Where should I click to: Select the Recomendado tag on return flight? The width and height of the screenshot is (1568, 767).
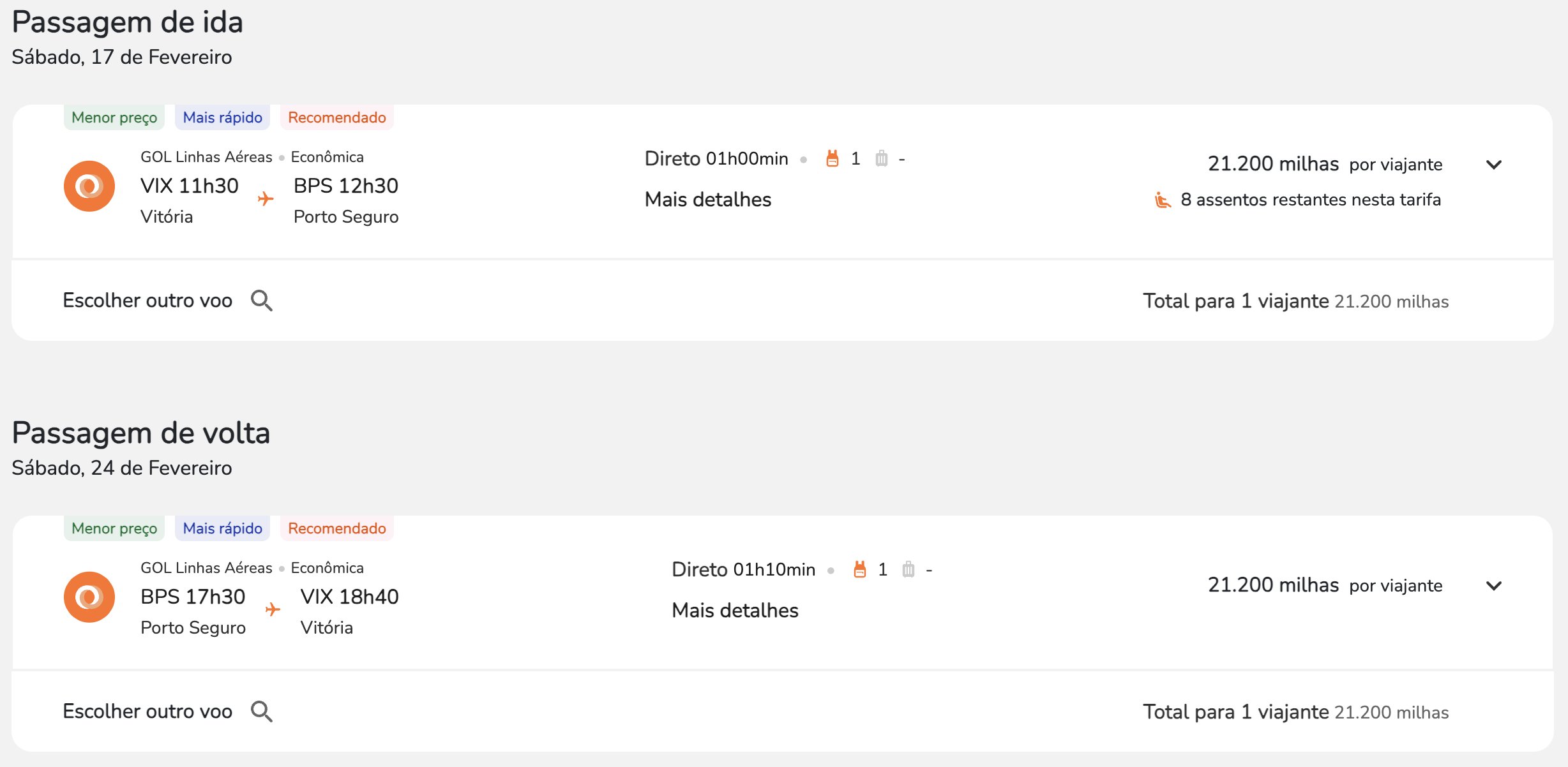(337, 528)
